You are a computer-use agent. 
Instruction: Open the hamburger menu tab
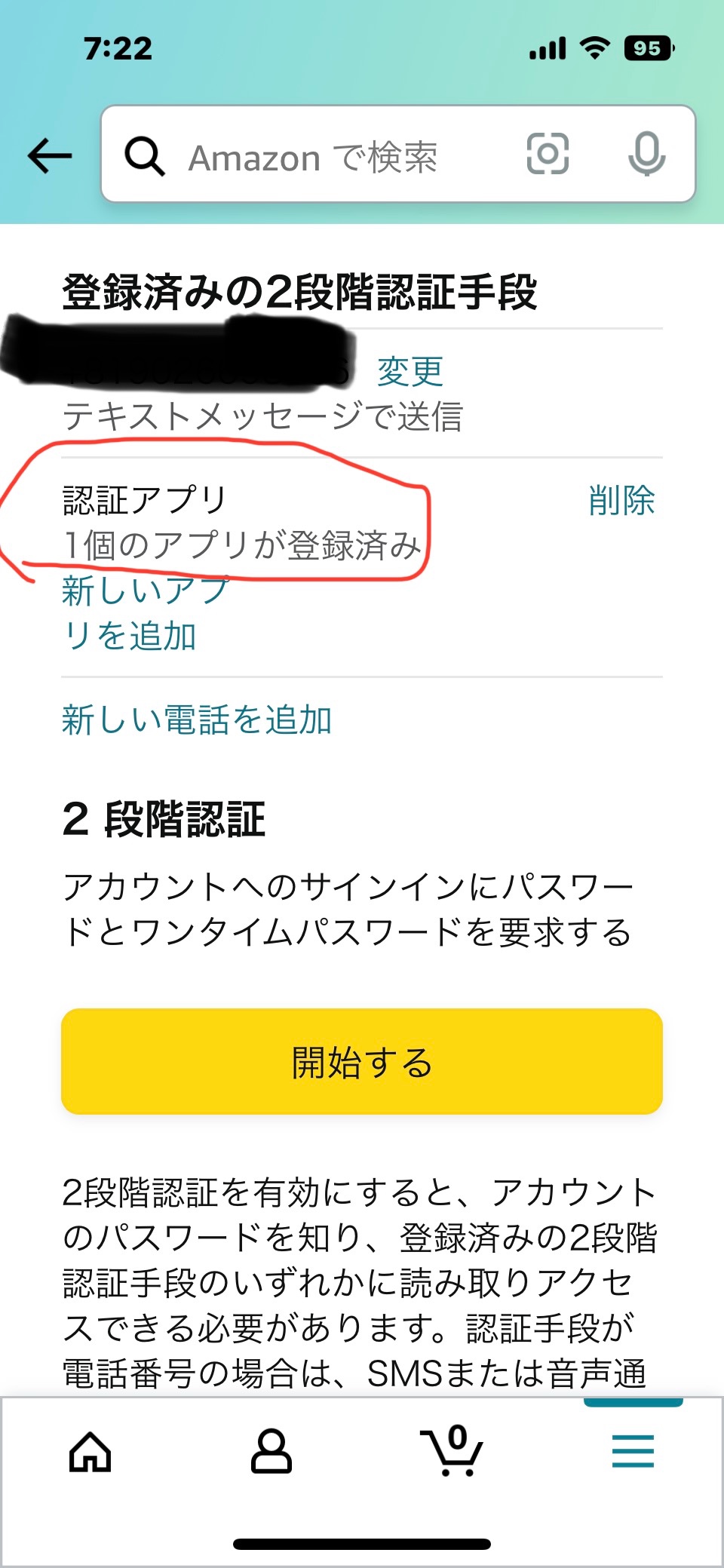633,1452
